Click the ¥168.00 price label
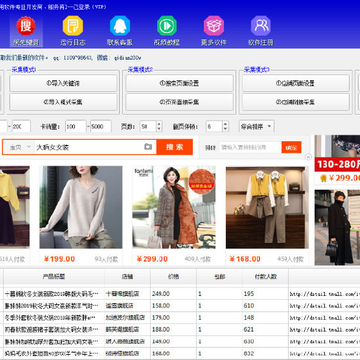 (x=245, y=259)
